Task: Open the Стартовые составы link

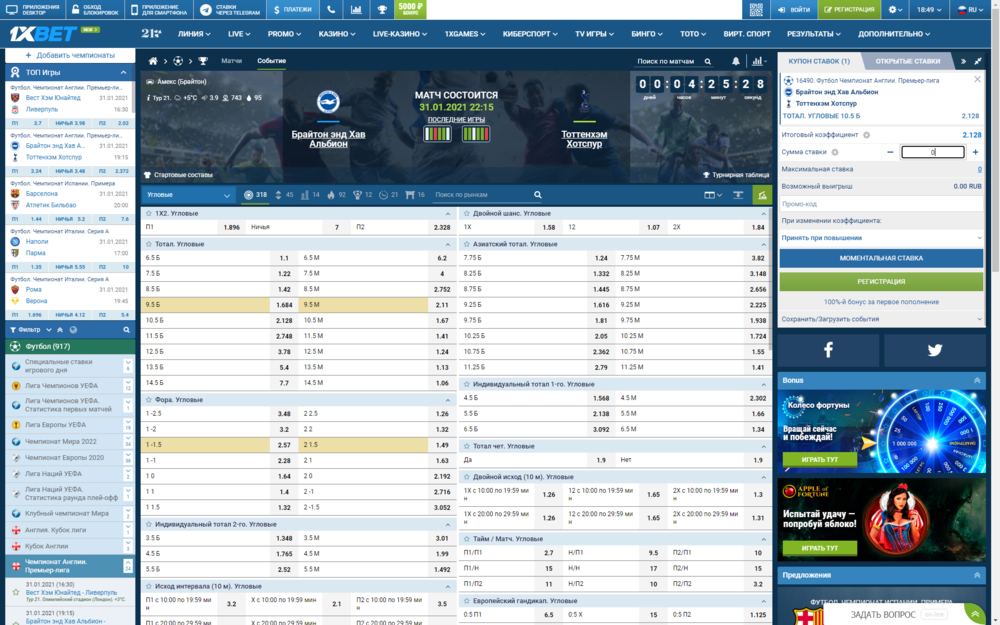Action: [x=179, y=175]
